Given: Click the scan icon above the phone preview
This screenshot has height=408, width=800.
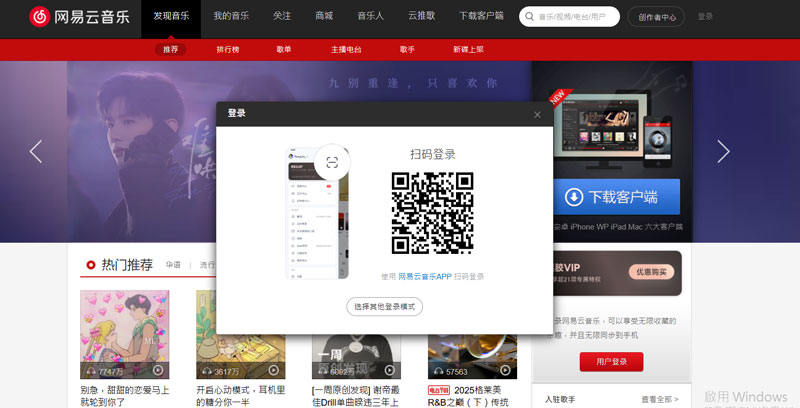Looking at the screenshot, I should coord(332,163).
